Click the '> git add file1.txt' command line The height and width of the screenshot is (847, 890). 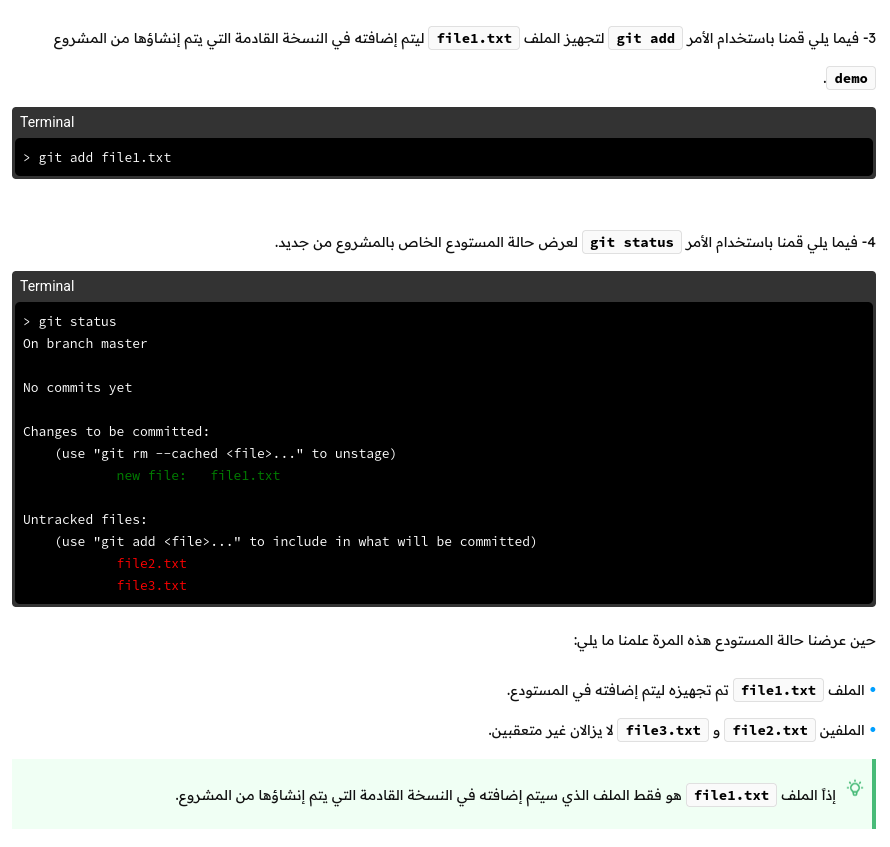(x=97, y=158)
